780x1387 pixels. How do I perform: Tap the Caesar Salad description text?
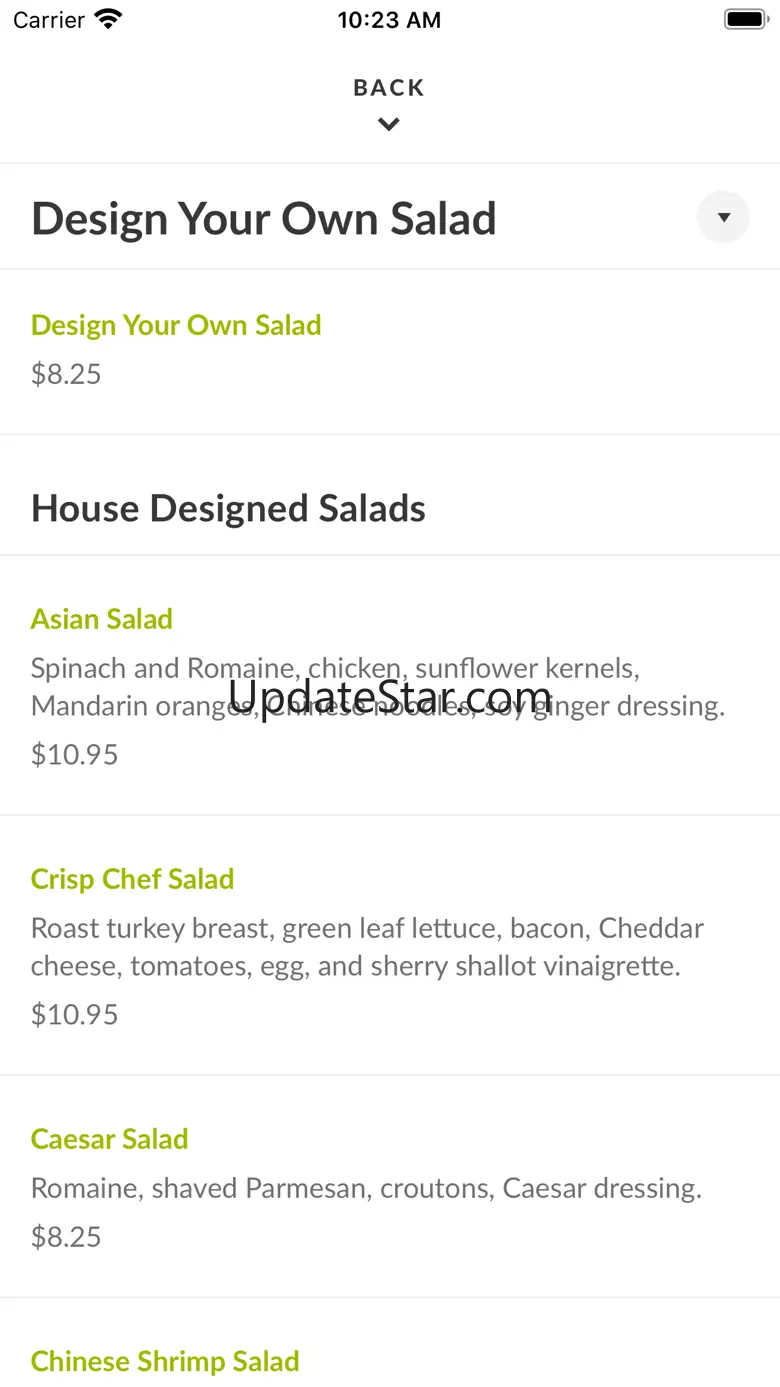[x=366, y=1188]
